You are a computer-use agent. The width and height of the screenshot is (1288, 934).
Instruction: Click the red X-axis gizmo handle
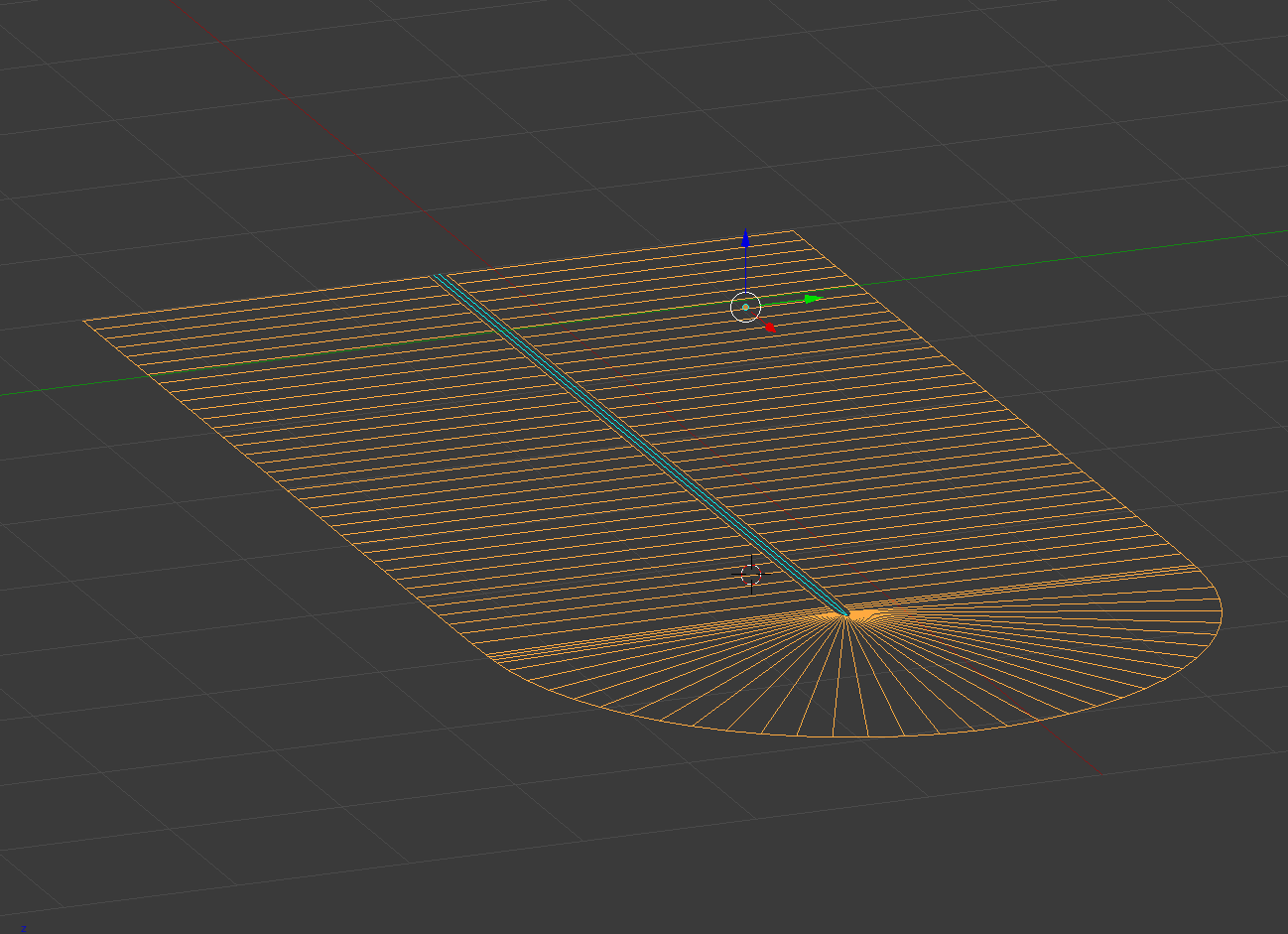point(769,327)
